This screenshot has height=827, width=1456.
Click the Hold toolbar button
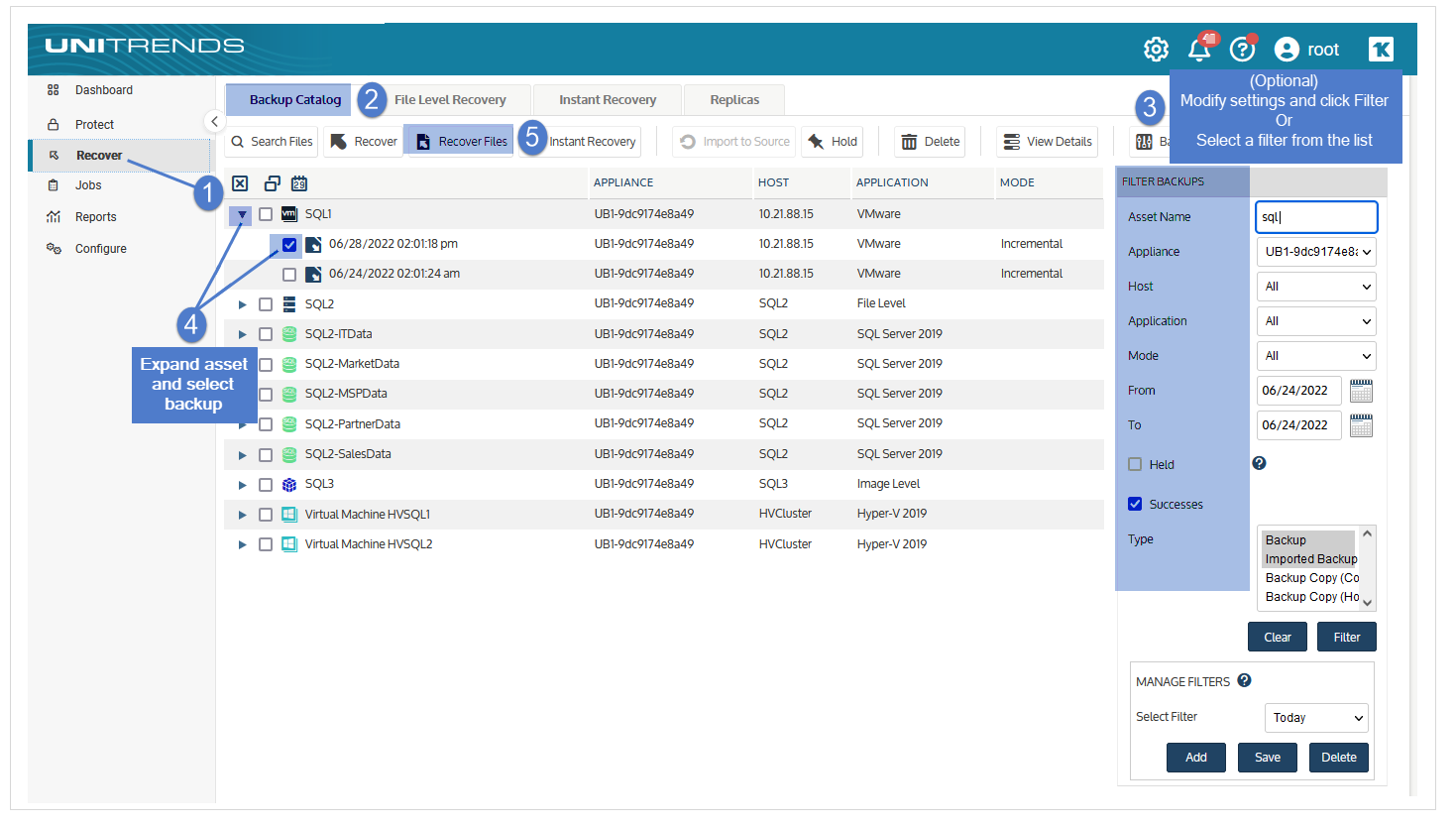[x=833, y=142]
